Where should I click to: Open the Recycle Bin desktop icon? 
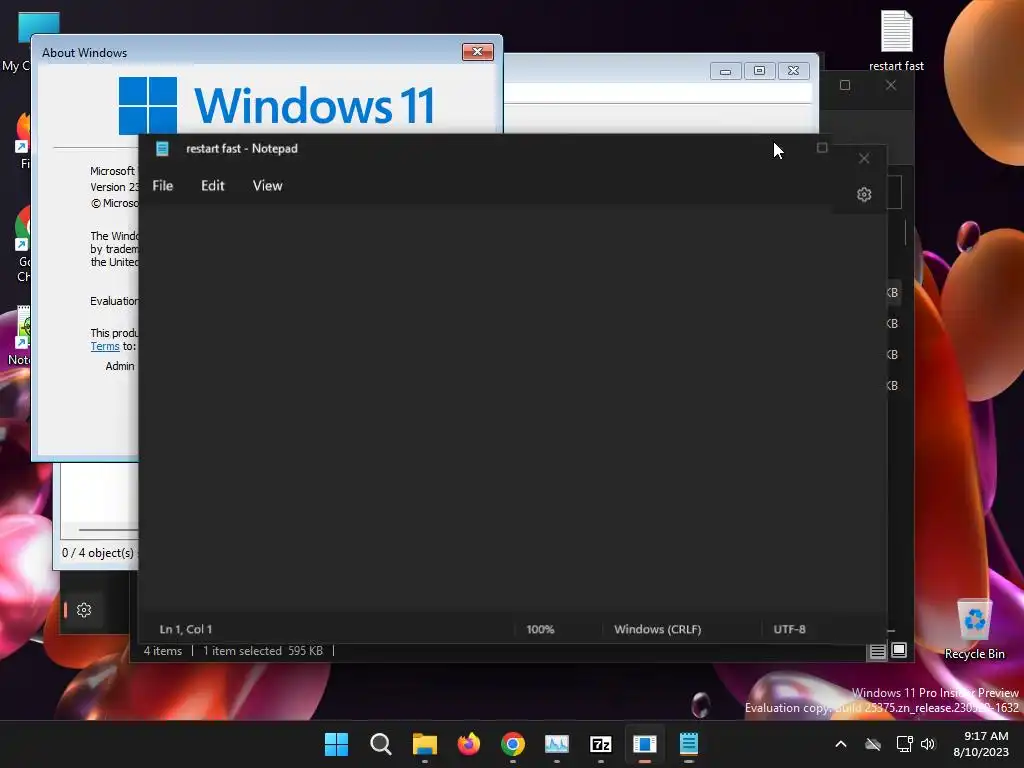pyautogui.click(x=974, y=629)
